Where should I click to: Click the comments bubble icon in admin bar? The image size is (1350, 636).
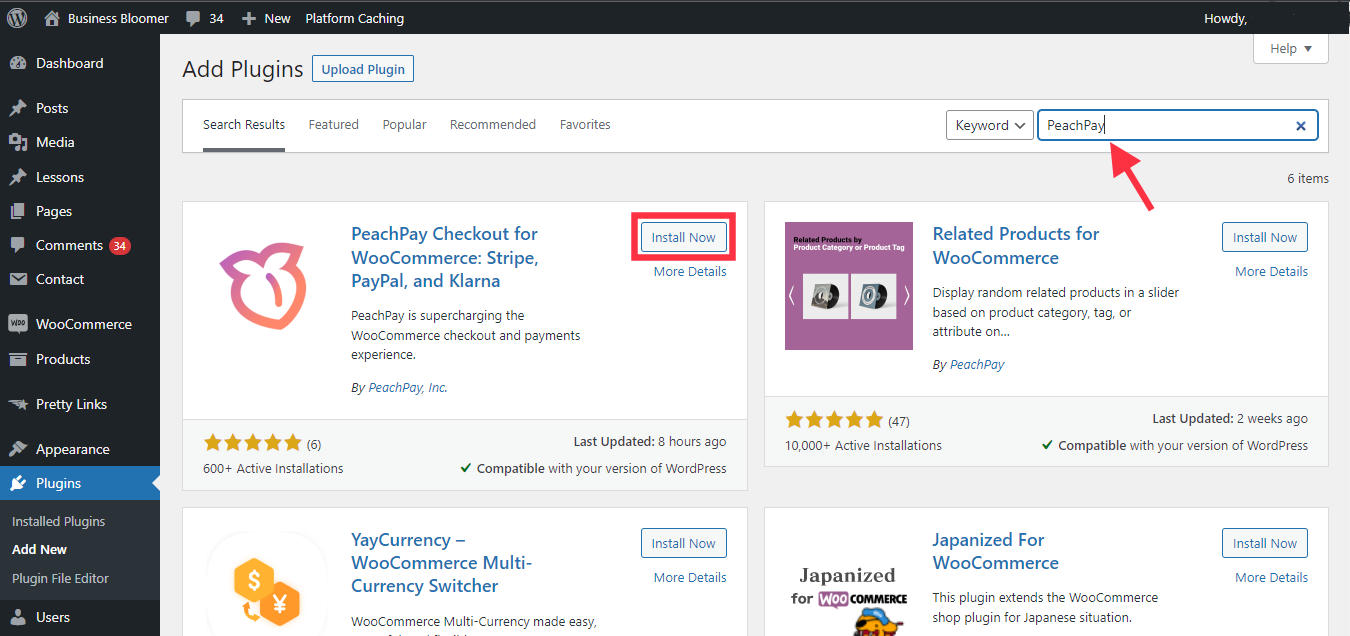[x=193, y=18]
